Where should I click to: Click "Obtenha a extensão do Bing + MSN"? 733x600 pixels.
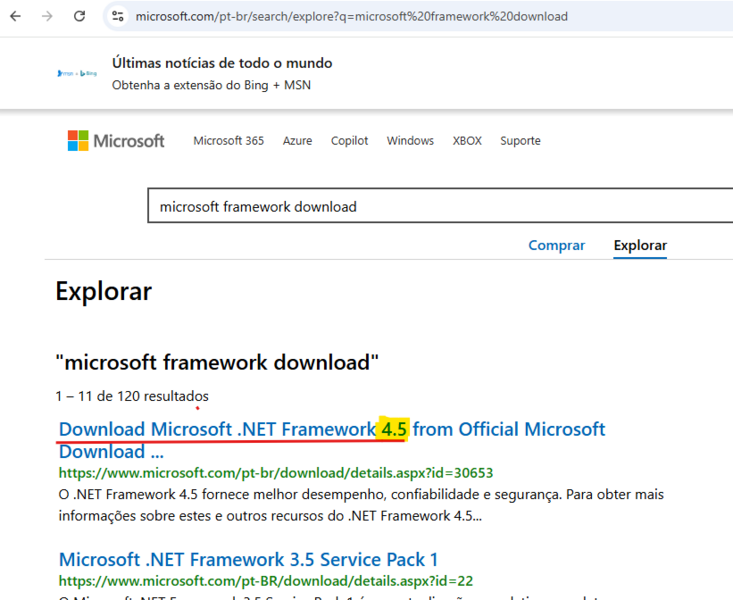(211, 85)
